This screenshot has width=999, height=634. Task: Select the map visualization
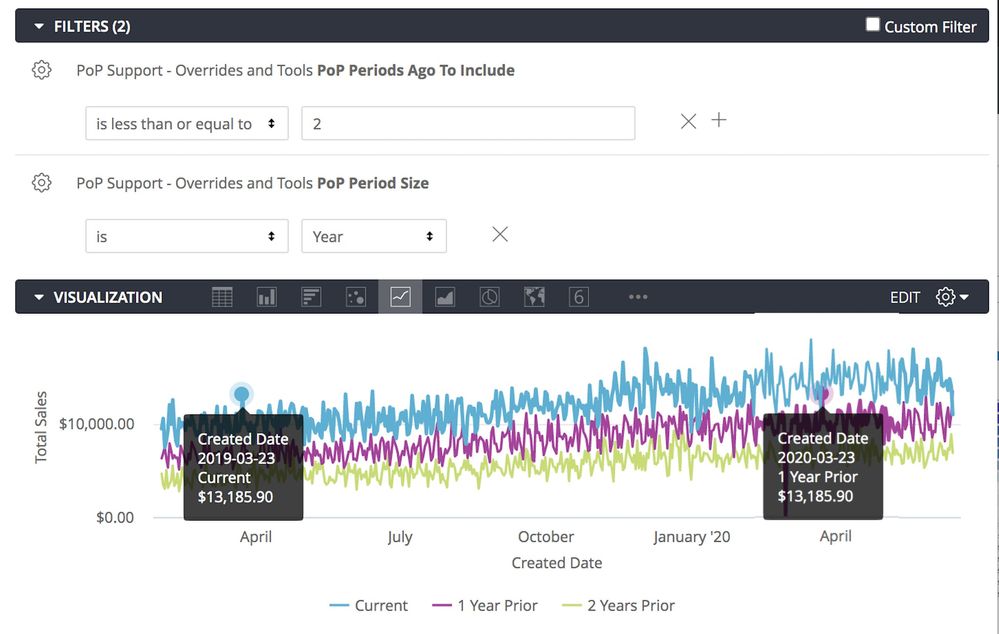pyautogui.click(x=534, y=297)
